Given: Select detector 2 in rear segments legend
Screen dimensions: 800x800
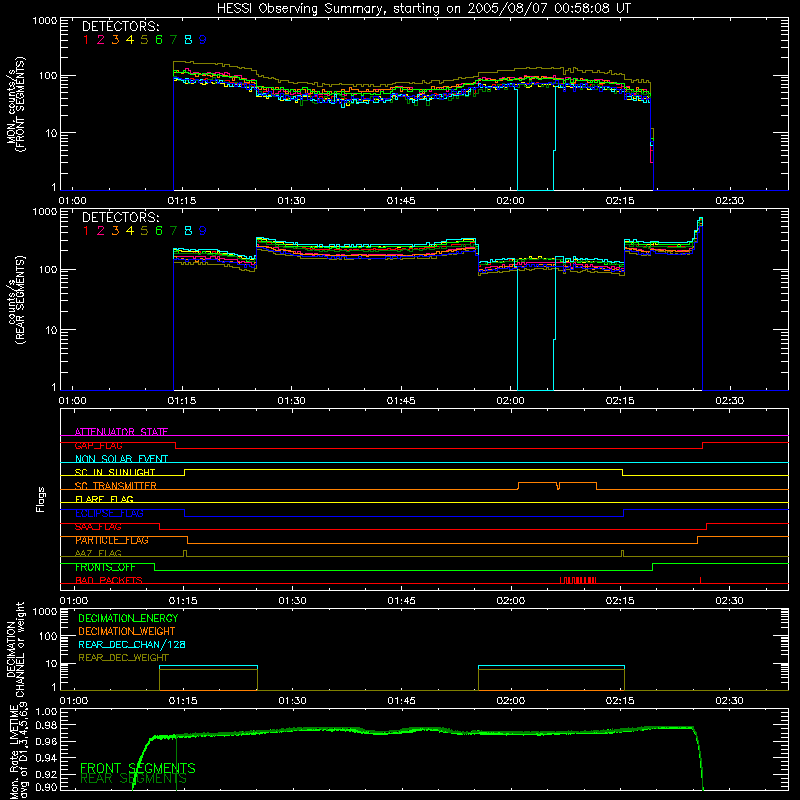Looking at the screenshot, I should click(x=101, y=231).
